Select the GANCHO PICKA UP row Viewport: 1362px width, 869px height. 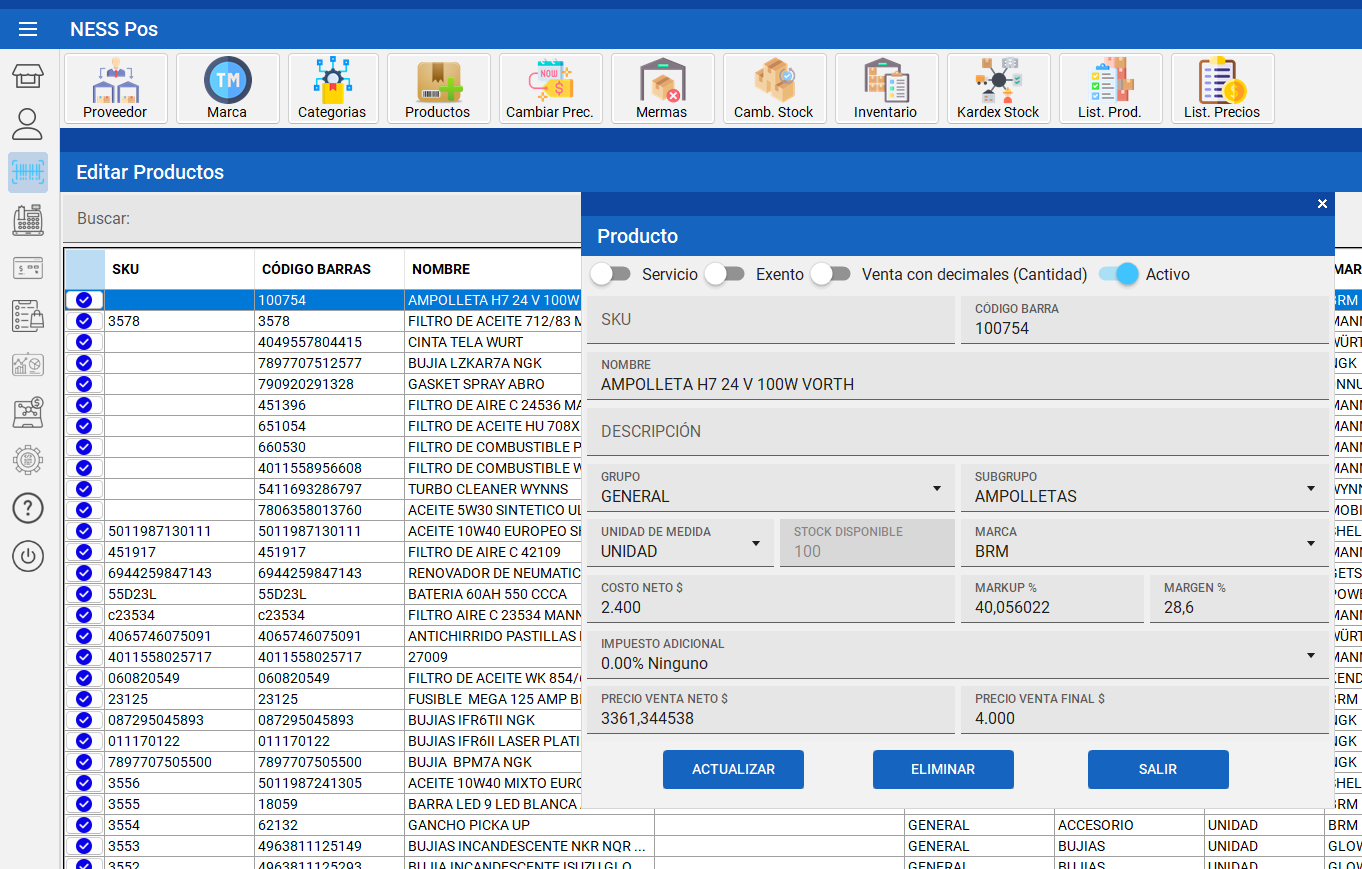click(x=713, y=825)
